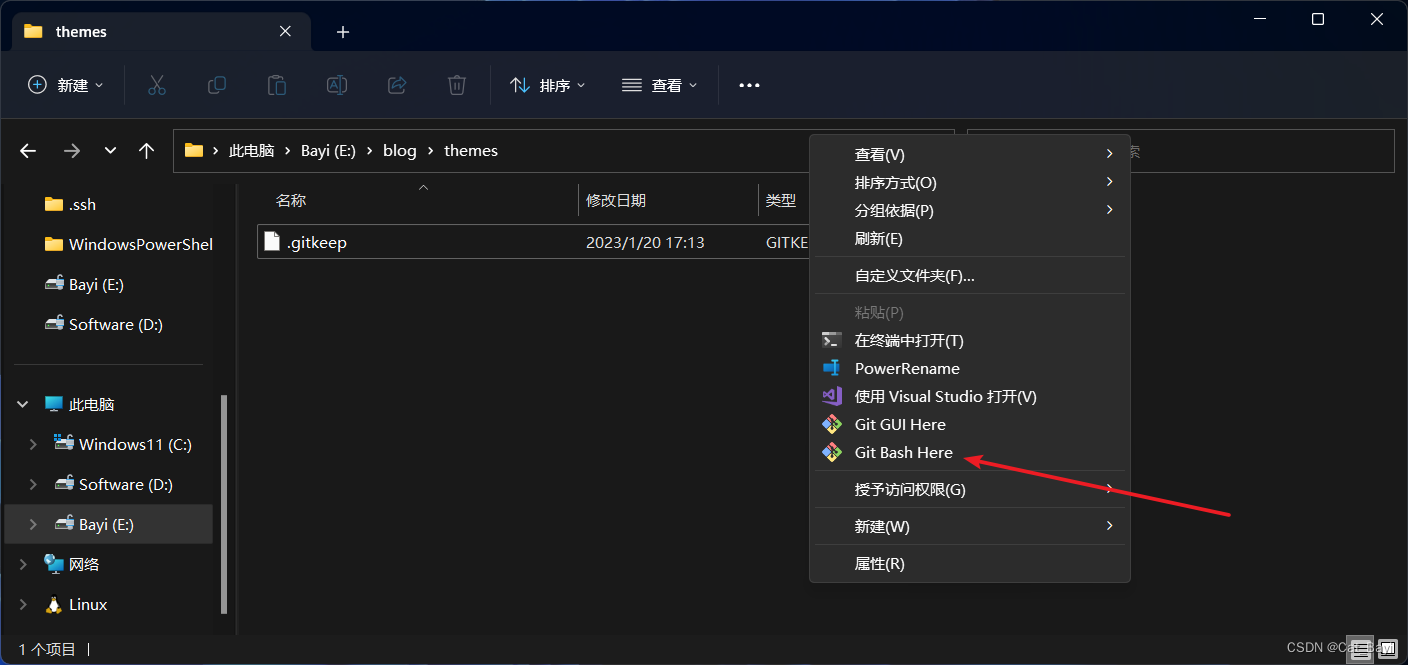The image size is (1408, 665).
Task: Open 分组依据(P) context menu submenu
Action: click(x=970, y=210)
